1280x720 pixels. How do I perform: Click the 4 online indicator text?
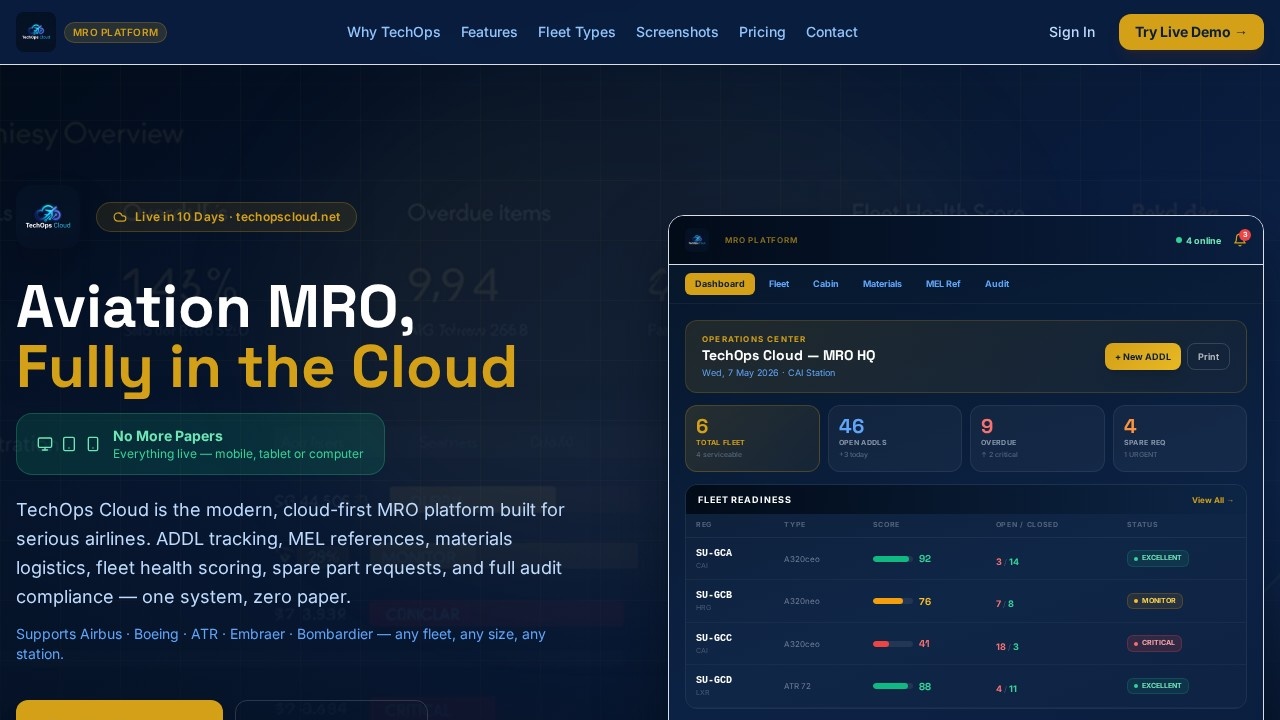pyautogui.click(x=1203, y=240)
